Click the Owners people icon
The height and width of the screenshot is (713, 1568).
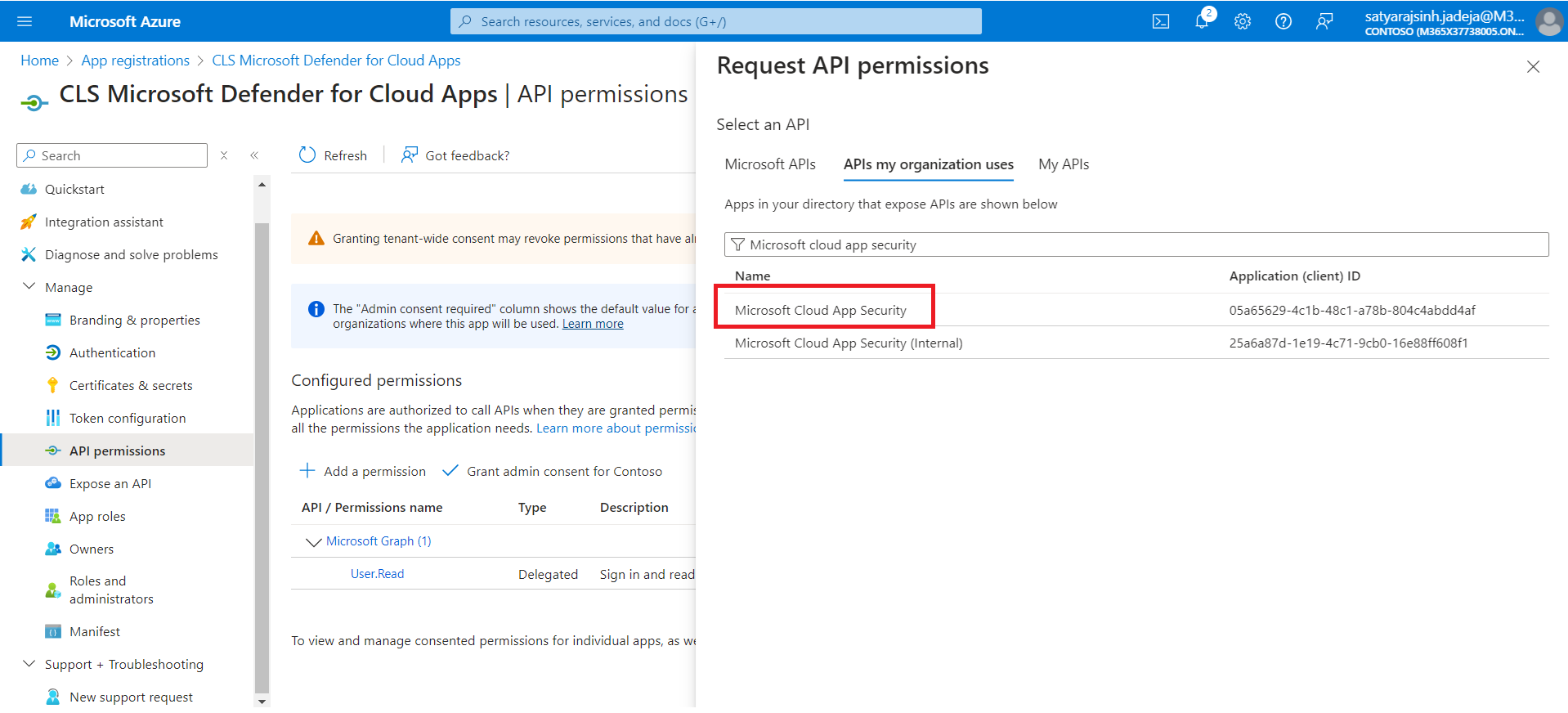tap(53, 549)
